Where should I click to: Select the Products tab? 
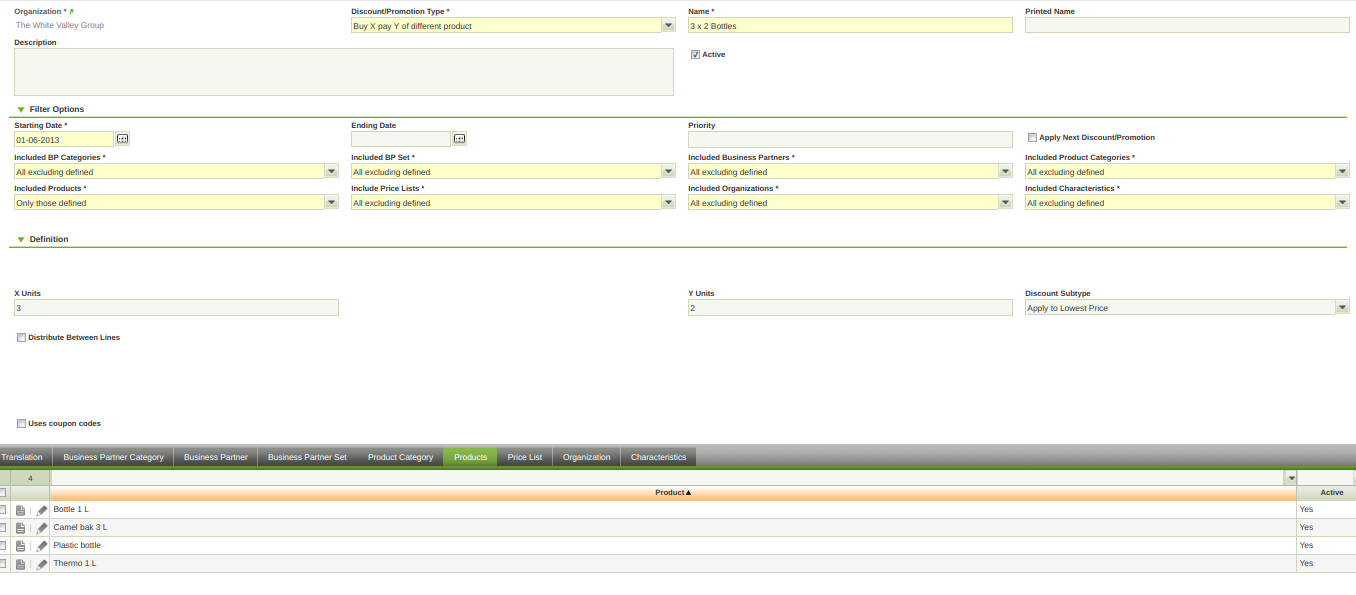tap(470, 457)
